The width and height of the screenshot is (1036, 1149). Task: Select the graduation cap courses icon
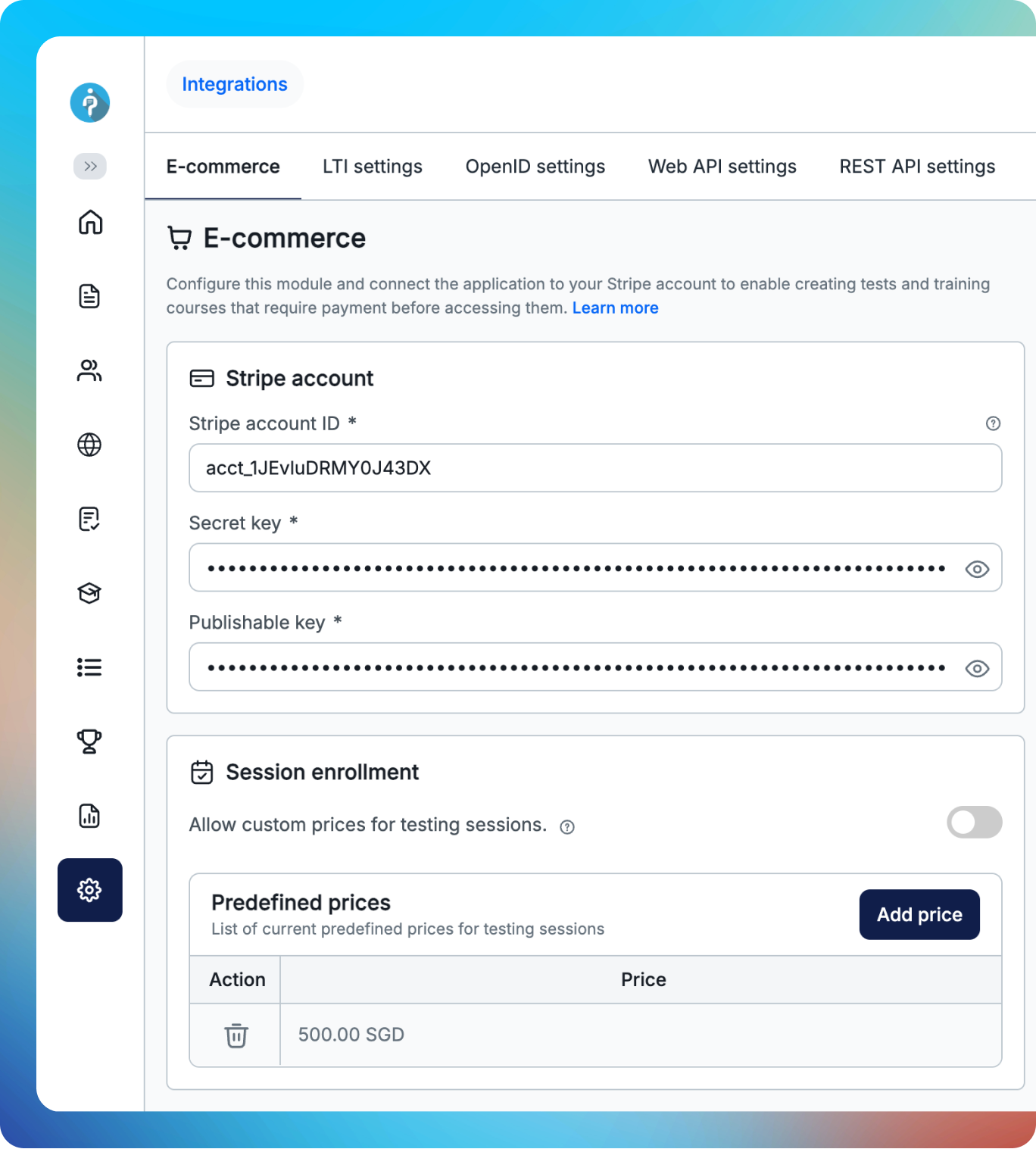[x=89, y=593]
